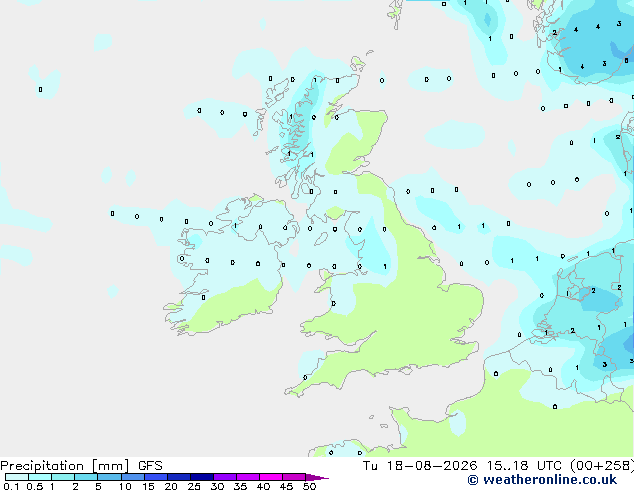Click the "15" legend scale label
Viewport: 634px width, 490px height.
(x=148, y=486)
